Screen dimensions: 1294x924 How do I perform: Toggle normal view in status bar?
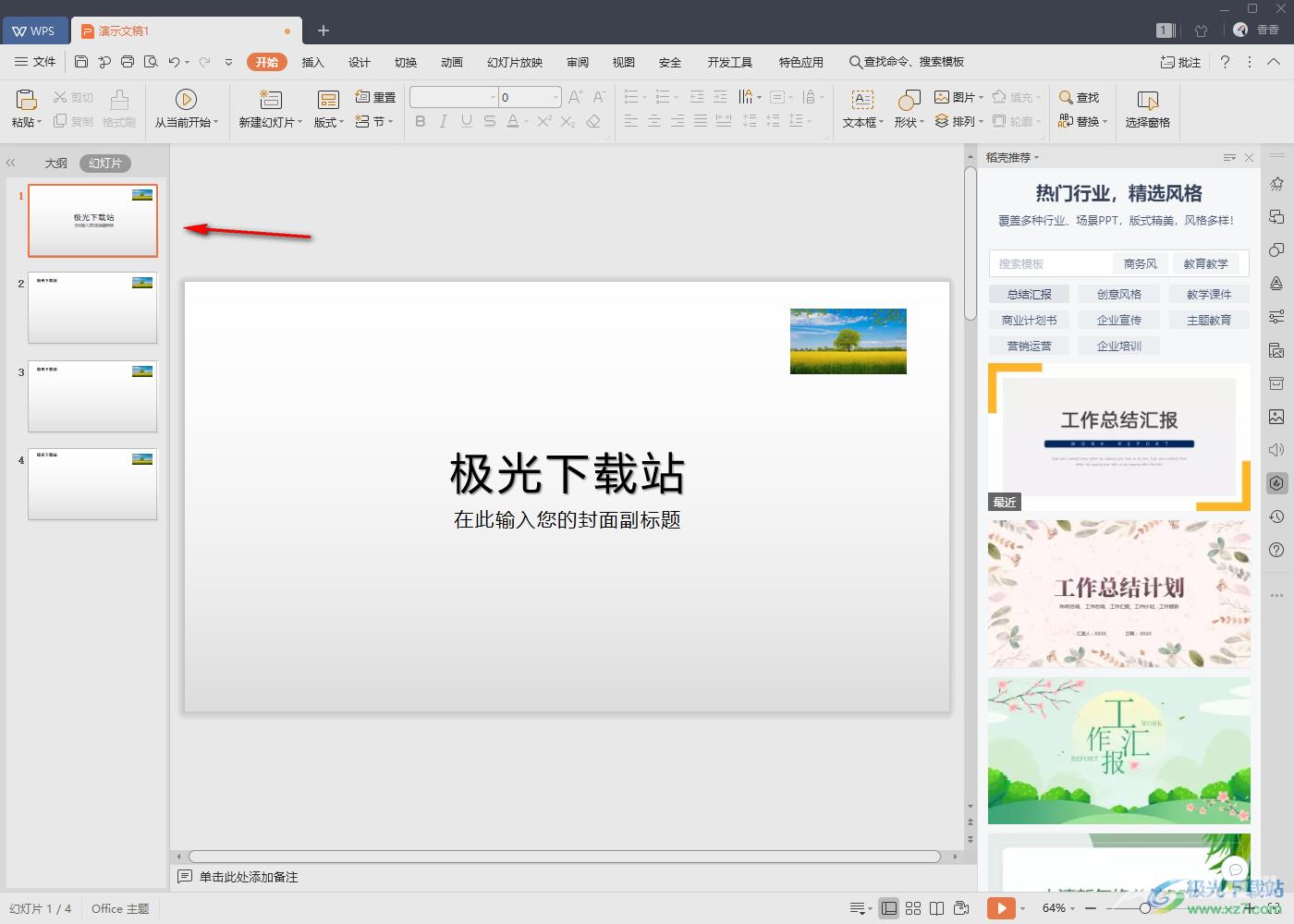point(888,908)
